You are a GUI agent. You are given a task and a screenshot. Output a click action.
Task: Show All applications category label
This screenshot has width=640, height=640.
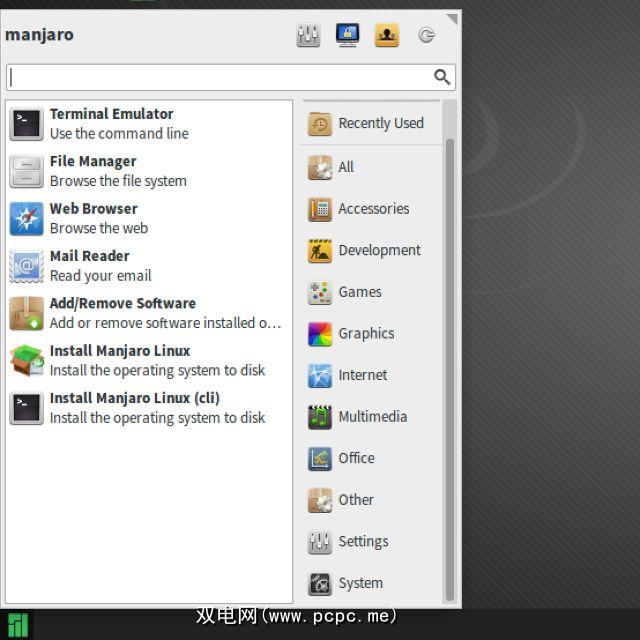(346, 167)
